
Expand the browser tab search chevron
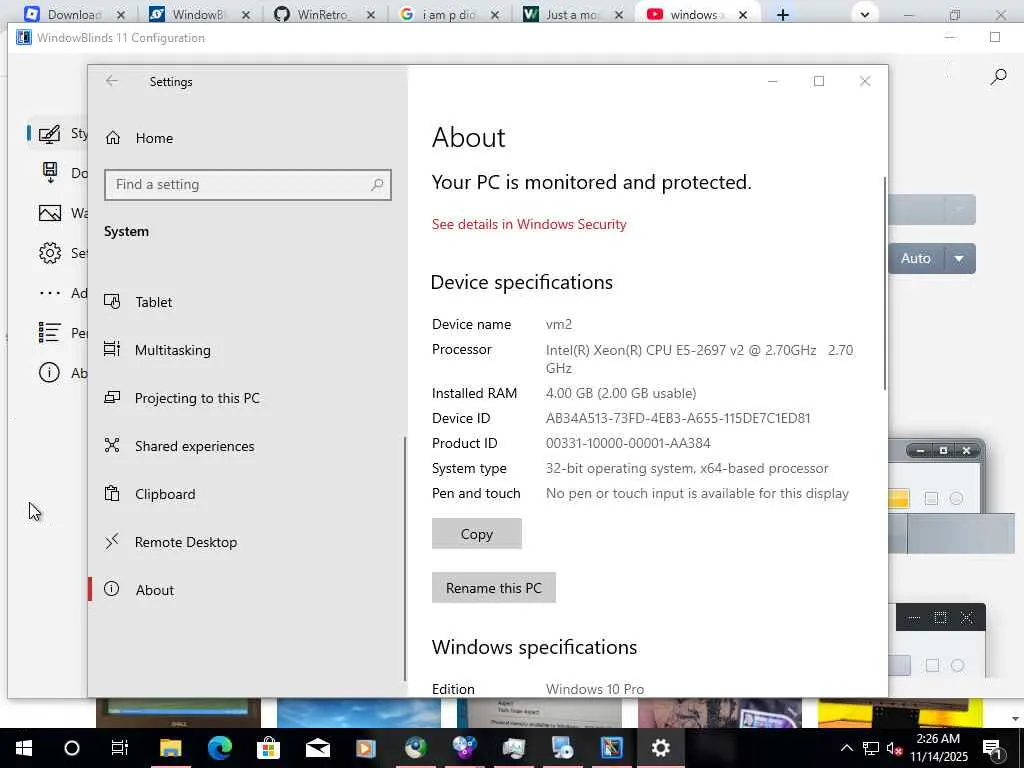coord(865,14)
